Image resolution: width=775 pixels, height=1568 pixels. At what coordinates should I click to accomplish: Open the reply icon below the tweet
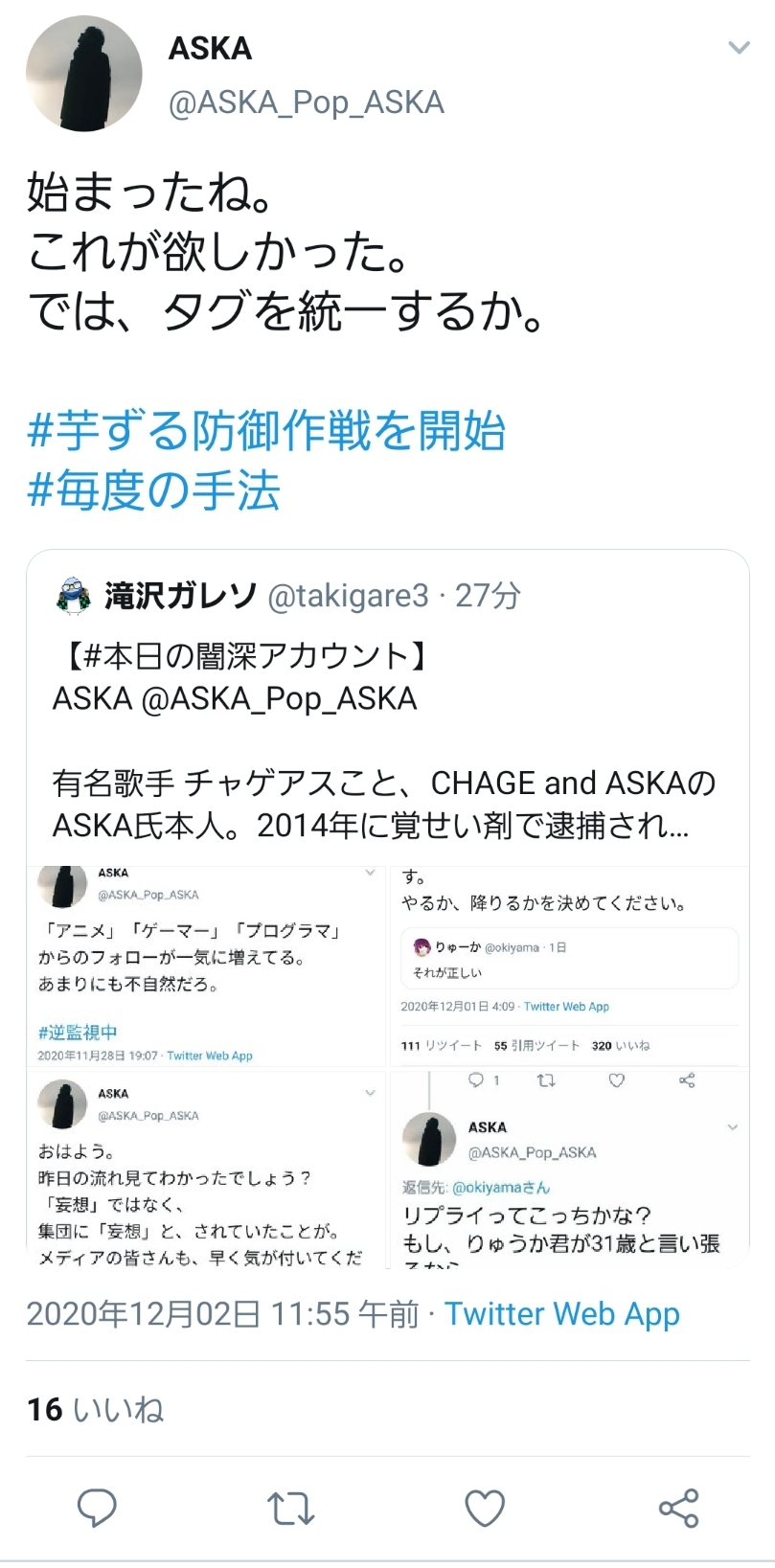click(97, 1508)
